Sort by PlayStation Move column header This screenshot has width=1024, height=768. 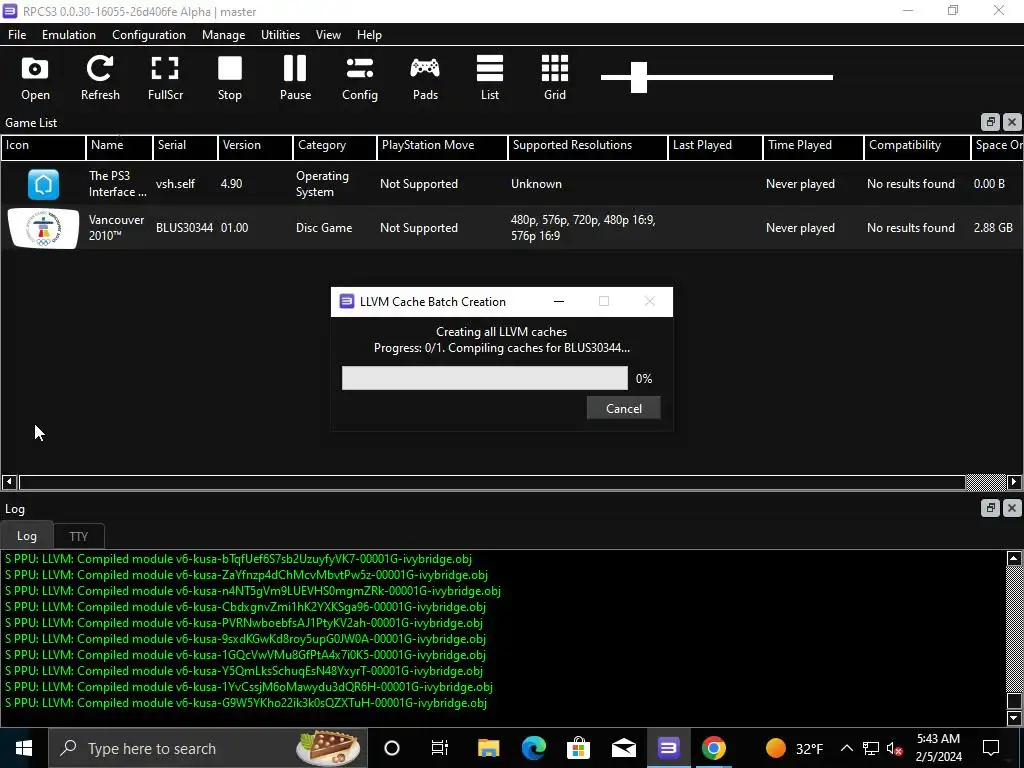(443, 146)
